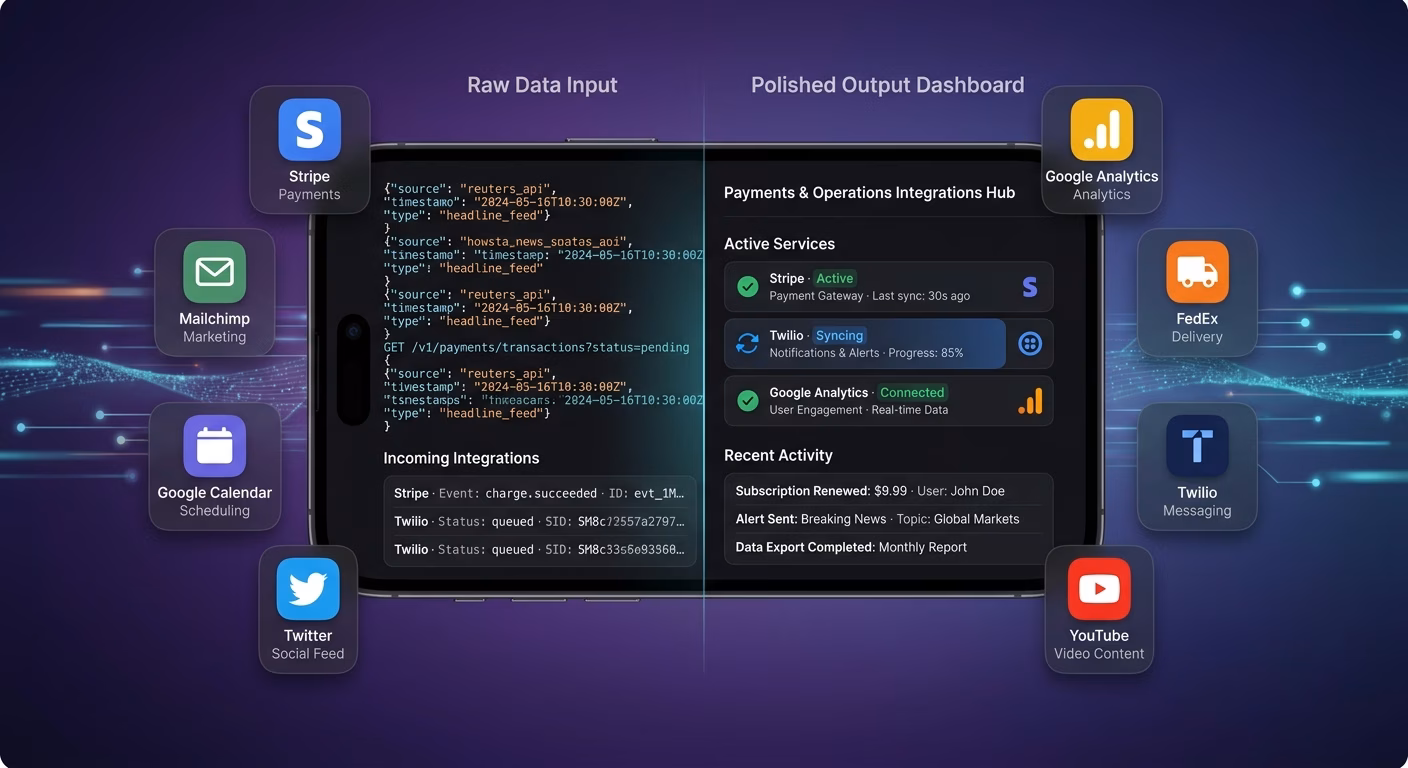This screenshot has height=768, width=1408.
Task: Select the Polished Output Dashboard heading
Action: (x=888, y=85)
